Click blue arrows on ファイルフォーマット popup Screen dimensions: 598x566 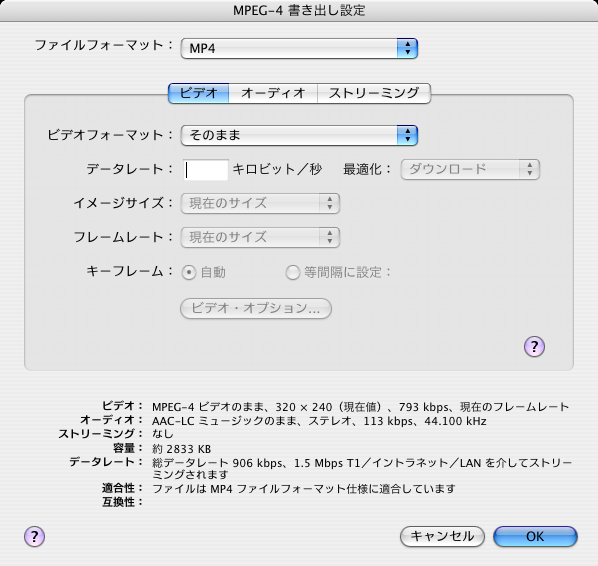pyautogui.click(x=407, y=48)
